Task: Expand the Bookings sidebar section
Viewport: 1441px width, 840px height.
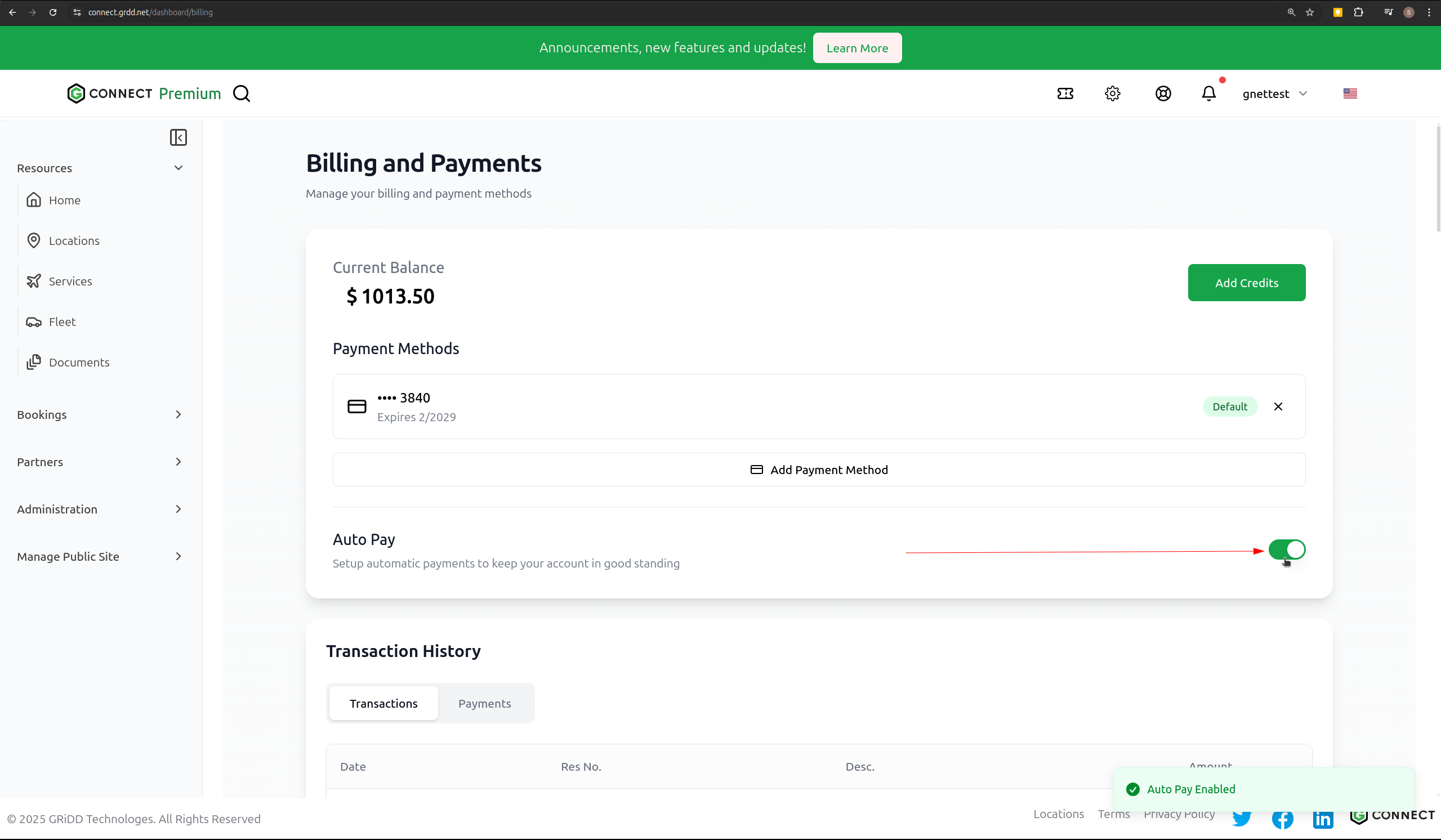Action: [x=100, y=414]
